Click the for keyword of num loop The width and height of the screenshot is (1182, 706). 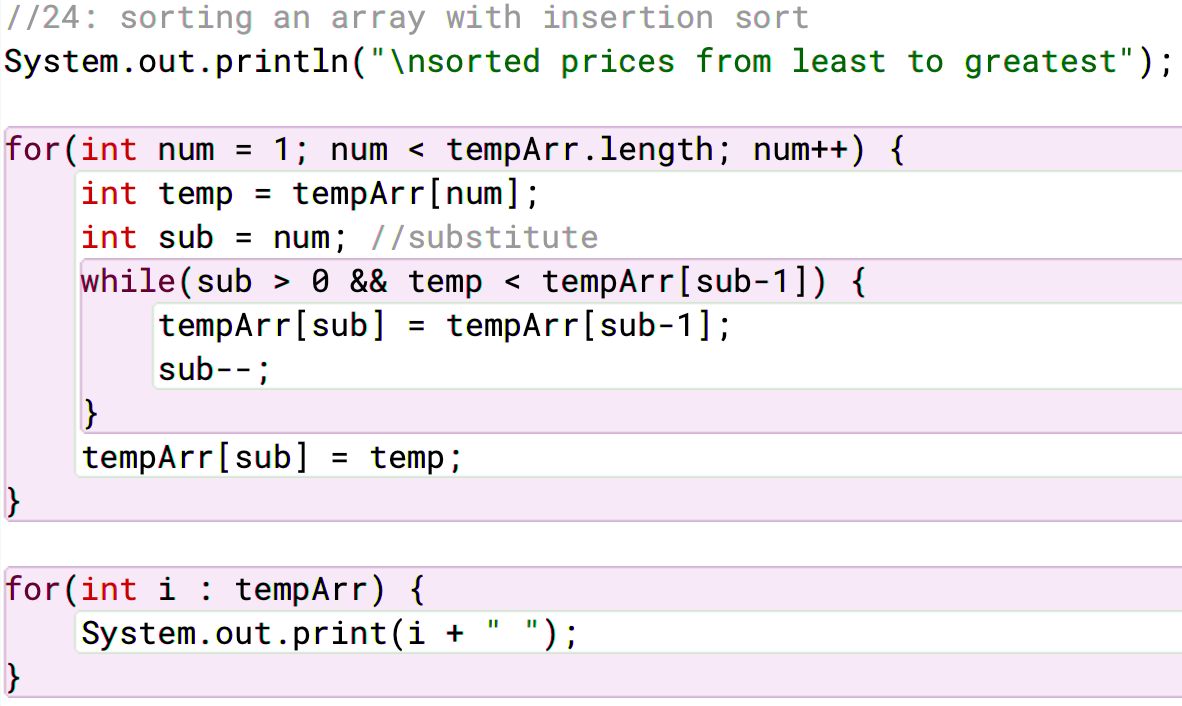32,149
